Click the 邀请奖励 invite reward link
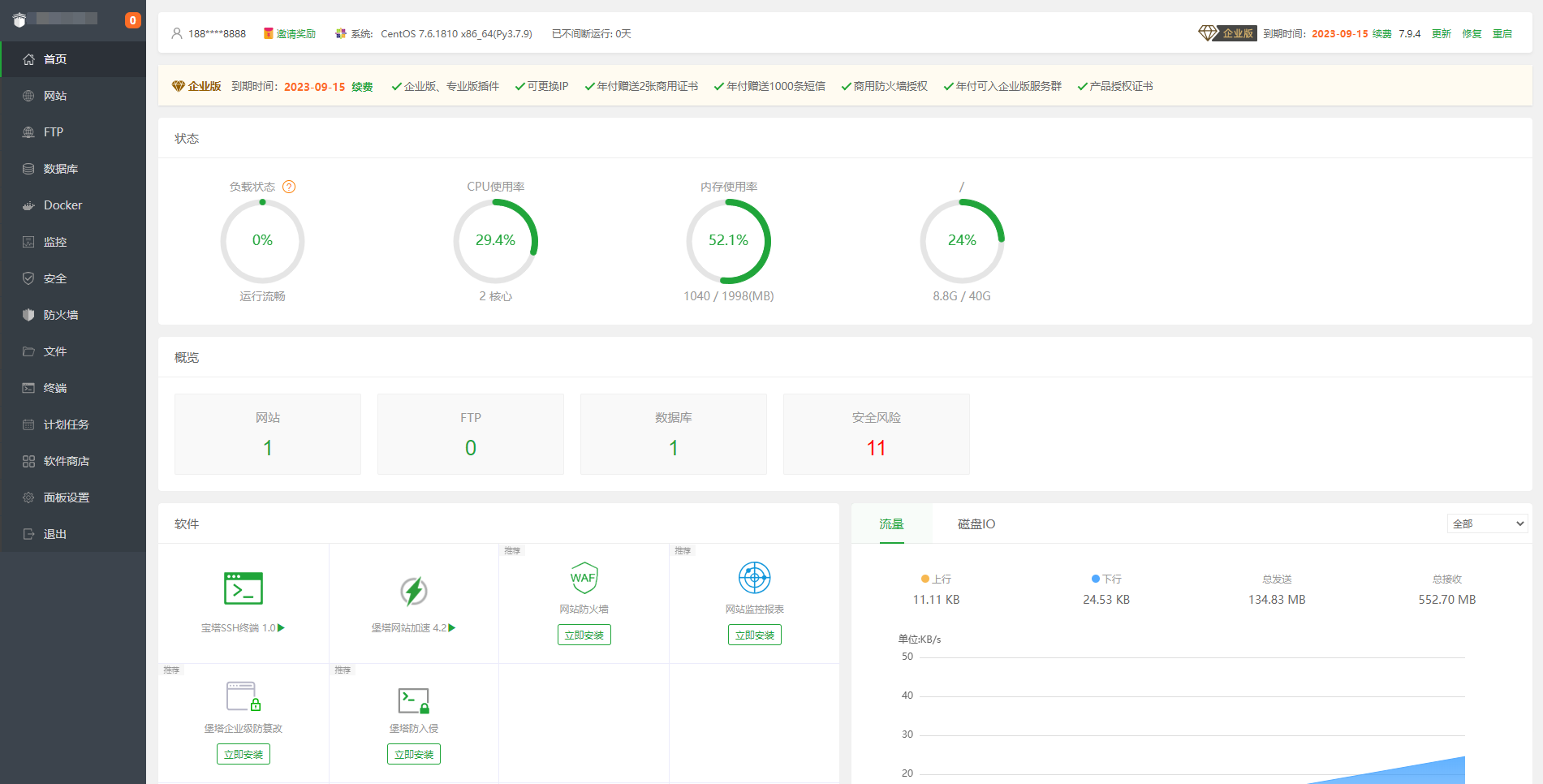1543x784 pixels. (x=295, y=33)
